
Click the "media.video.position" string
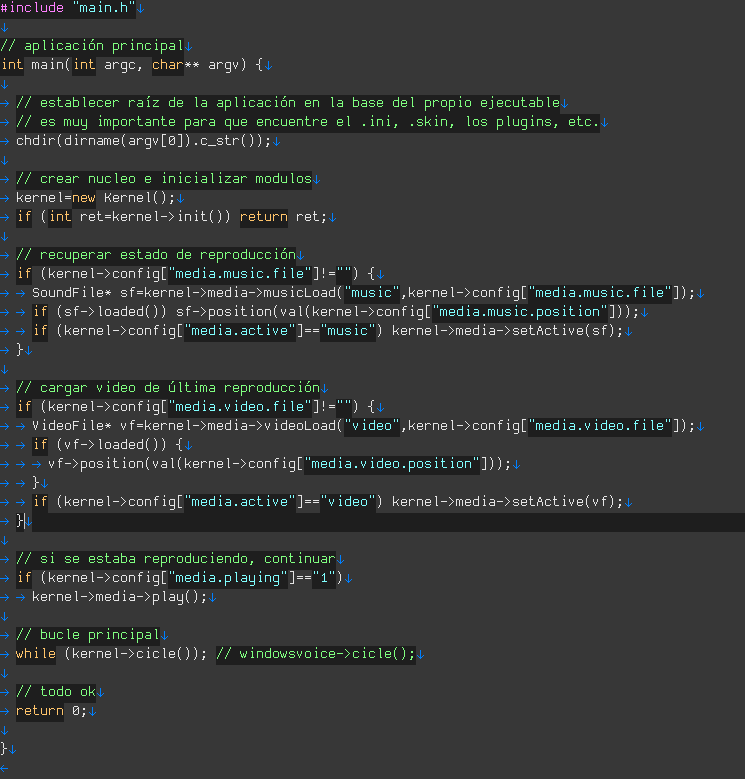[x=391, y=463]
